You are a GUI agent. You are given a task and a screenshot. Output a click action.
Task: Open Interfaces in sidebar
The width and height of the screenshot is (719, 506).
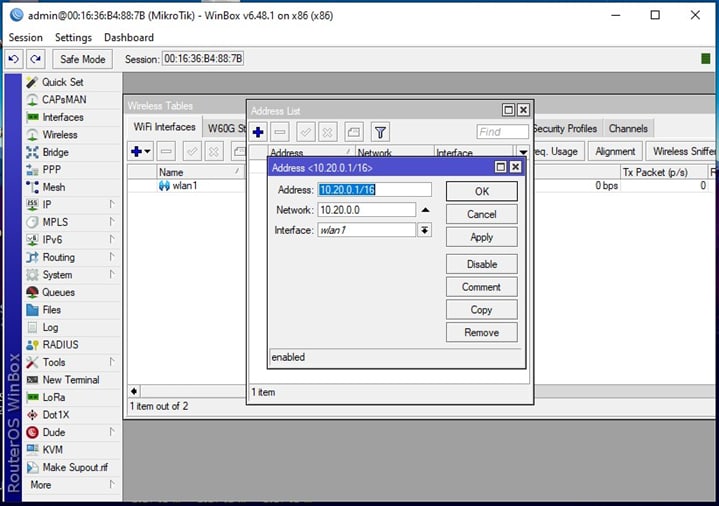click(63, 117)
